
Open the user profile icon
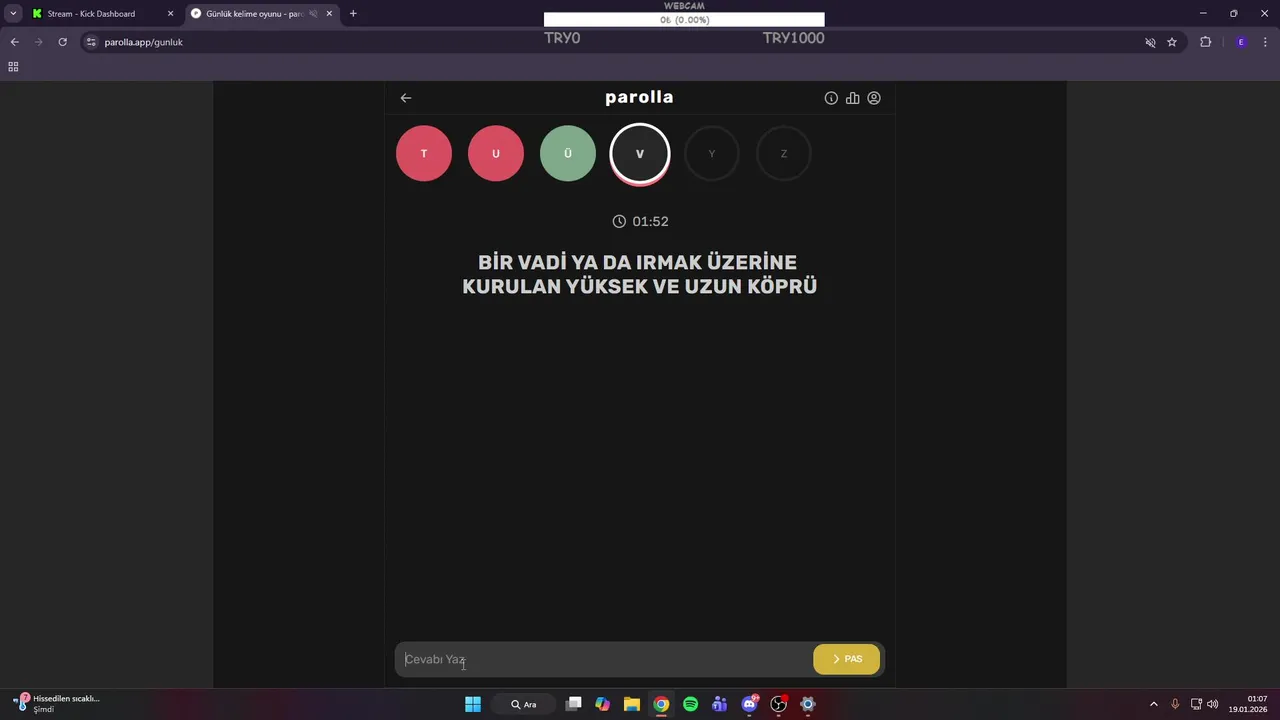click(874, 98)
